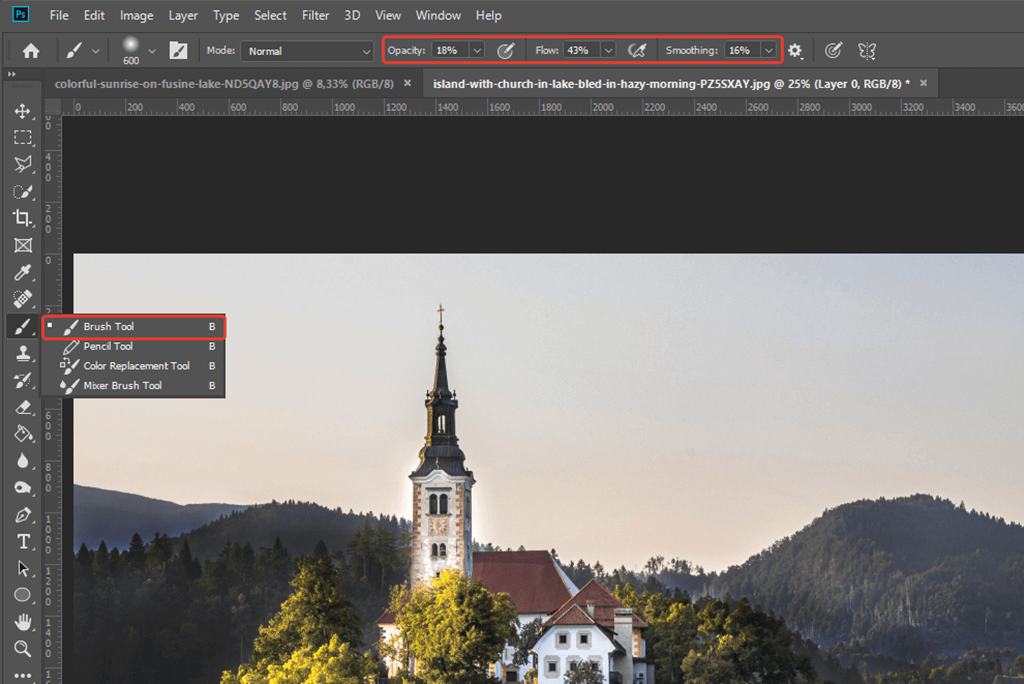Select the Eraser tool
The image size is (1024, 684).
click(23, 407)
